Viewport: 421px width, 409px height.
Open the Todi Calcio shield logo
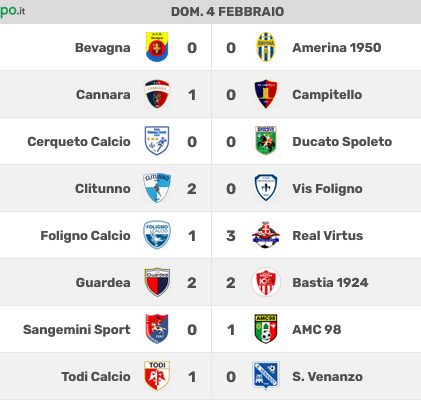point(157,376)
